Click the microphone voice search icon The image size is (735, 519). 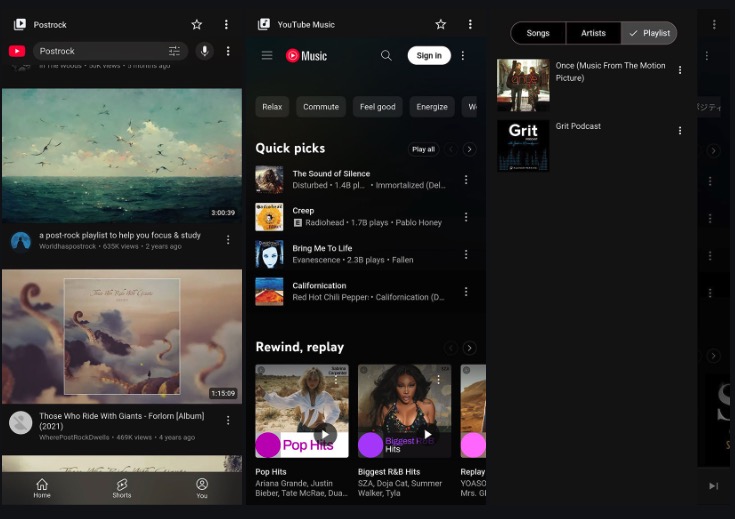(205, 51)
